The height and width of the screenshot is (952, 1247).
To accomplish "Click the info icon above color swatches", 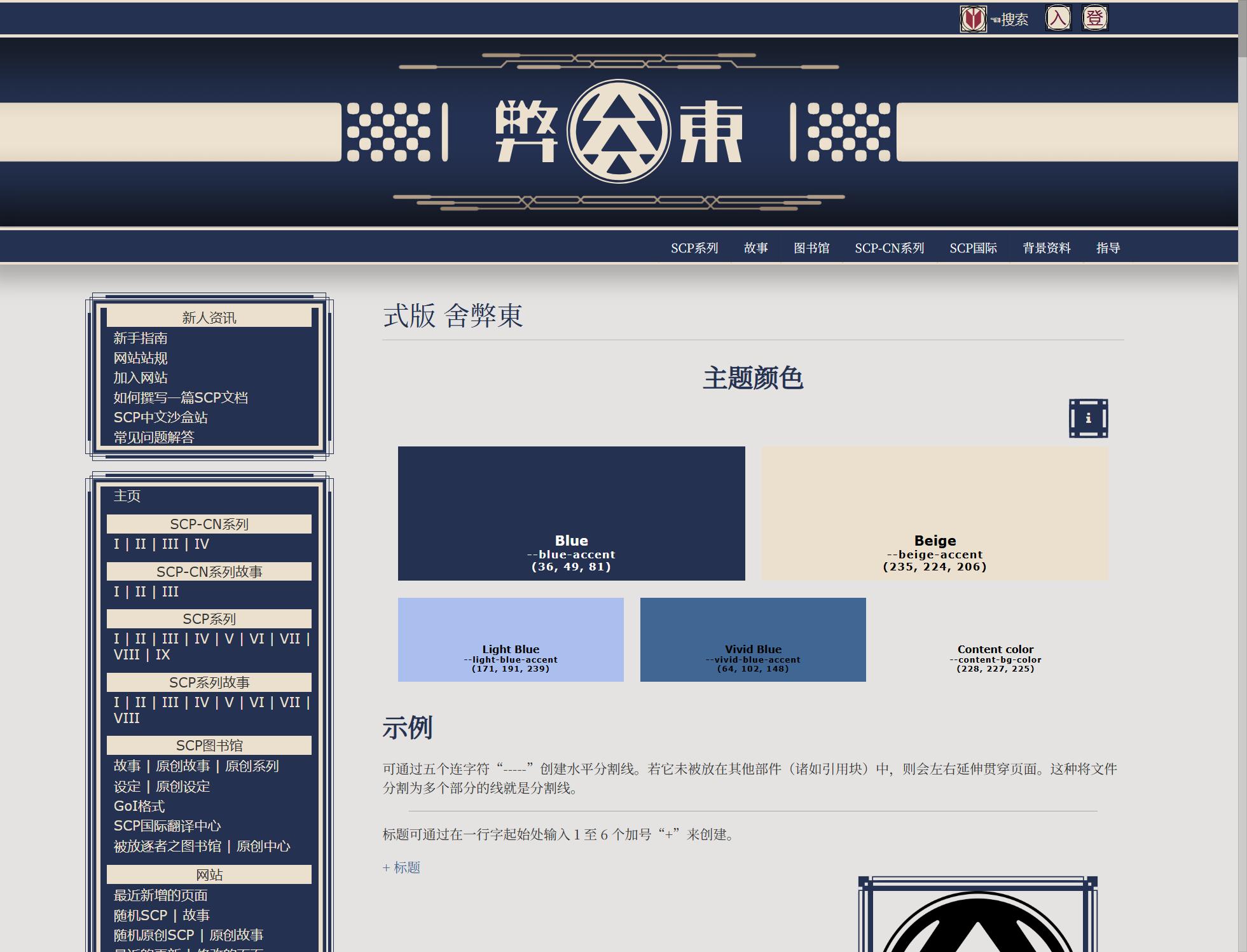I will 1088,418.
